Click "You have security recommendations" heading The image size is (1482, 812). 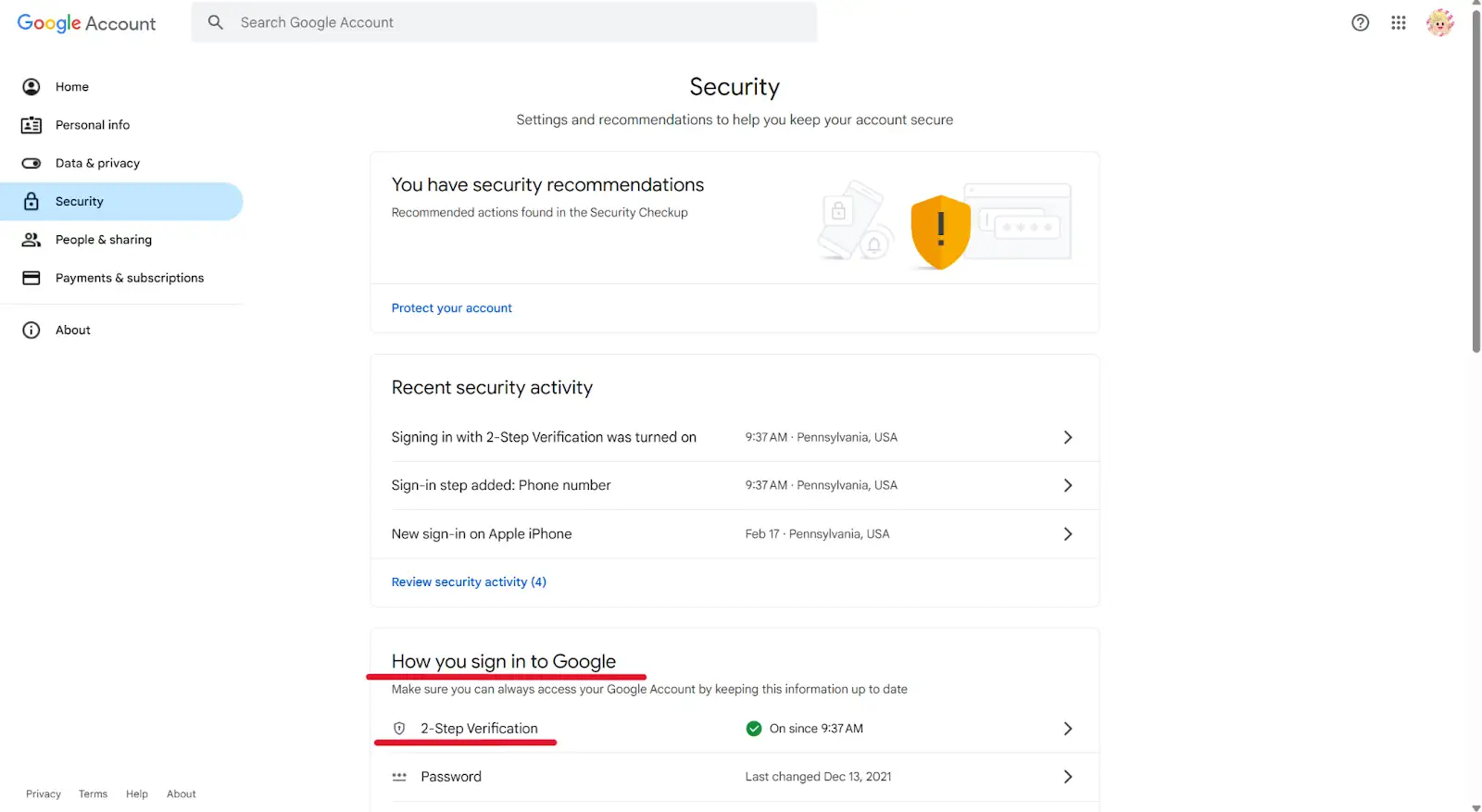click(547, 185)
